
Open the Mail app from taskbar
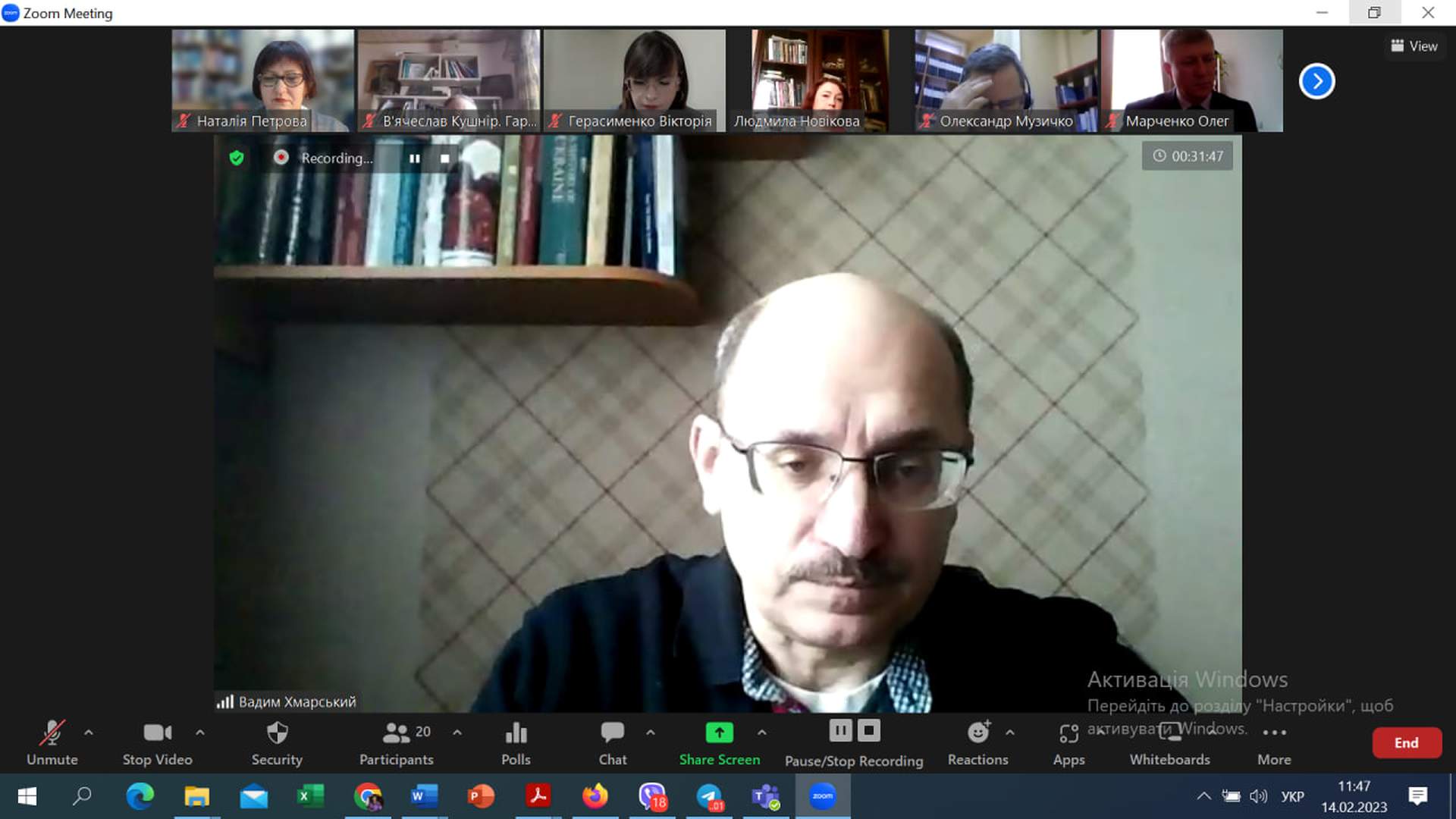[253, 796]
